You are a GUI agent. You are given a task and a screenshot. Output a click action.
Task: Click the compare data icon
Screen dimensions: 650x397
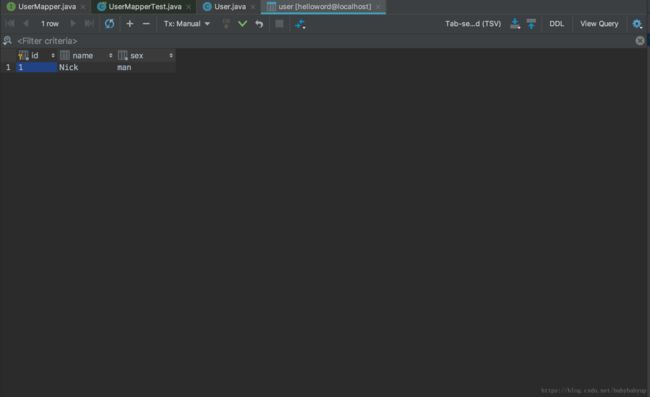click(300, 24)
